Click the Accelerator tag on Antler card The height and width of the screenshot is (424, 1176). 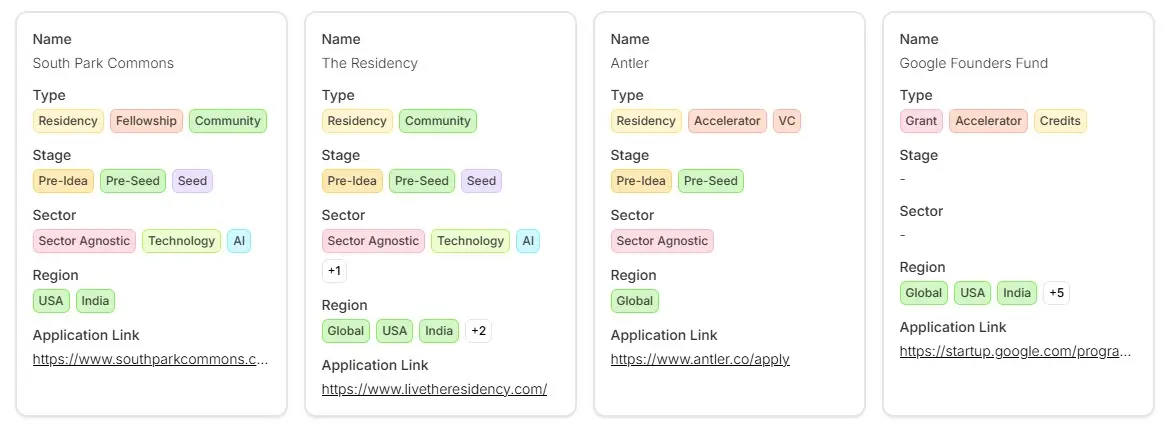(728, 121)
